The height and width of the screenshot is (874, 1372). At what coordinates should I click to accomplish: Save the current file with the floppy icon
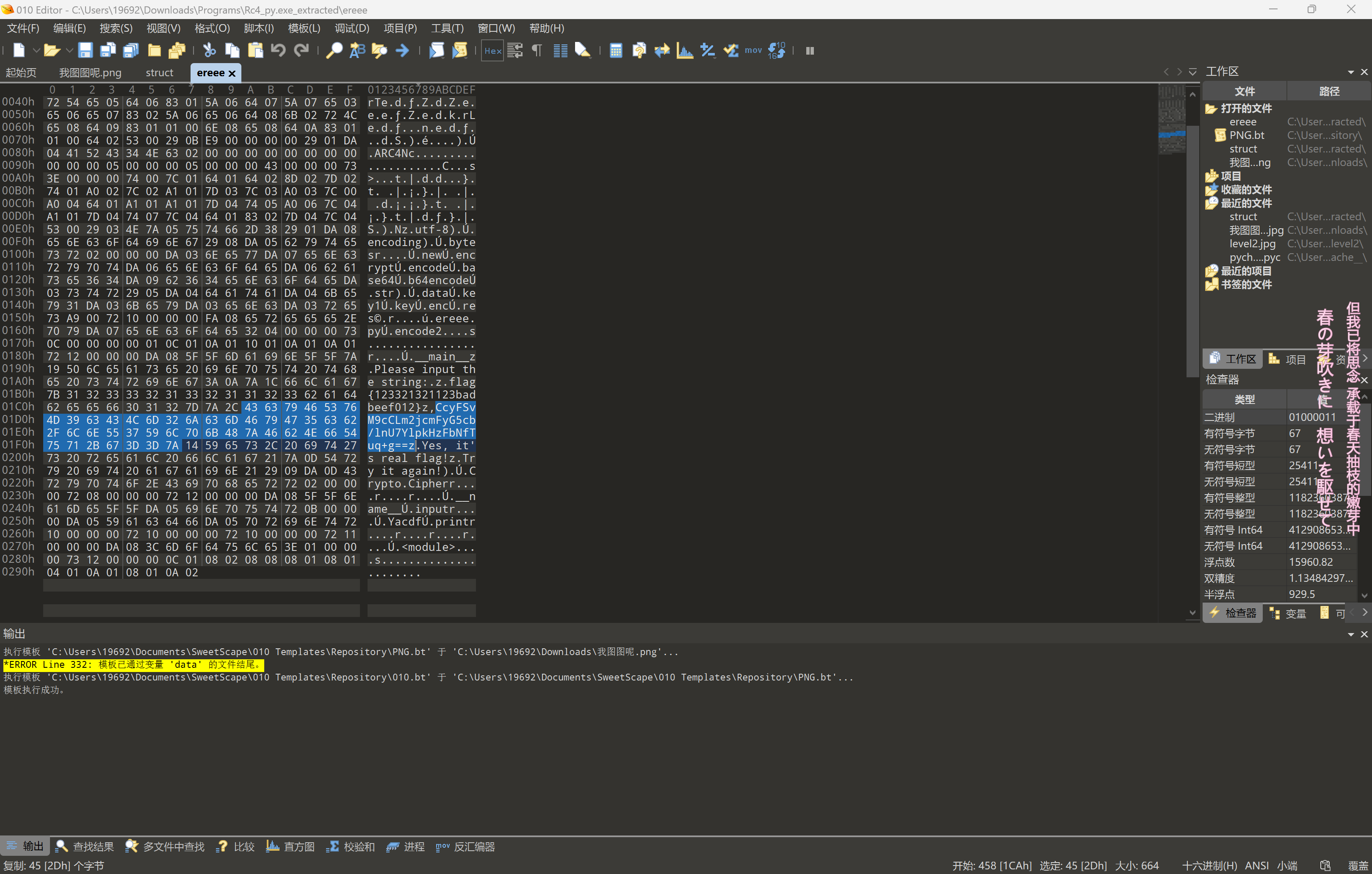click(85, 51)
